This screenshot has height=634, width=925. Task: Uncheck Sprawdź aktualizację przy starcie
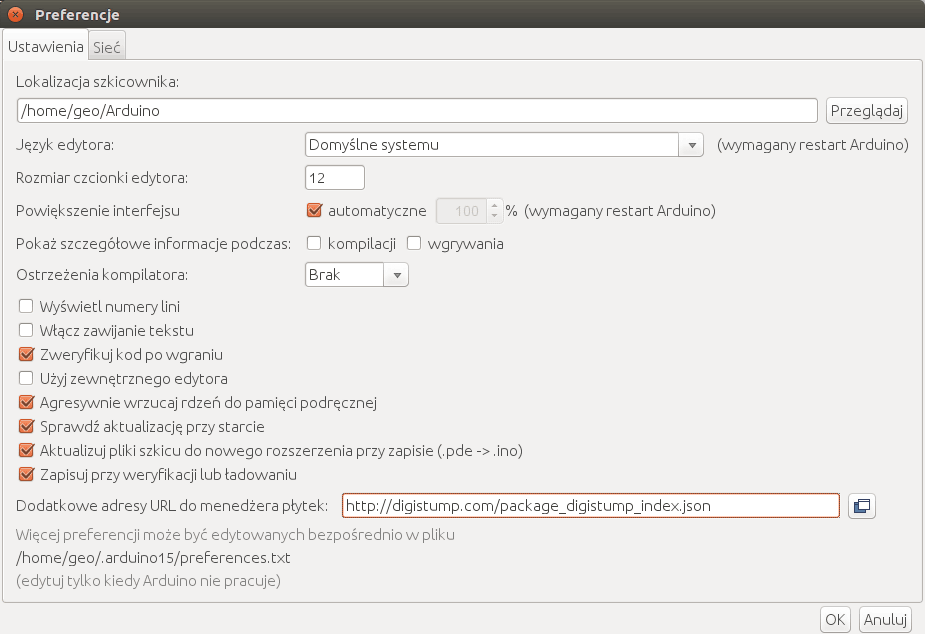[x=27, y=426]
